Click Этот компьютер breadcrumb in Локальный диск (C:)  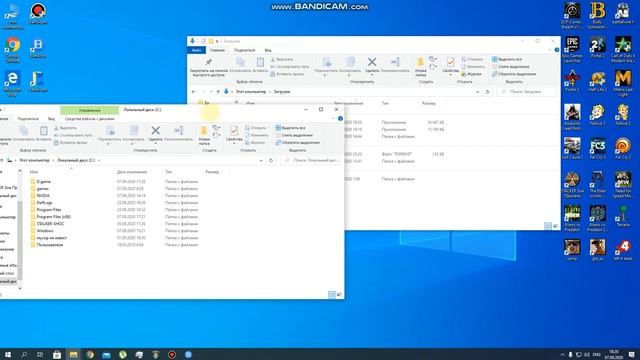[x=35, y=160]
